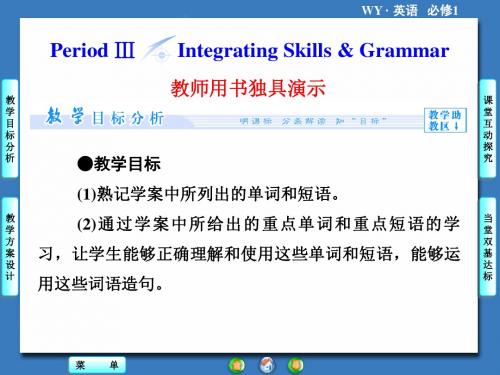Click the 教学助教区 button
The width and height of the screenshot is (500, 375).
pyautogui.click(x=445, y=120)
